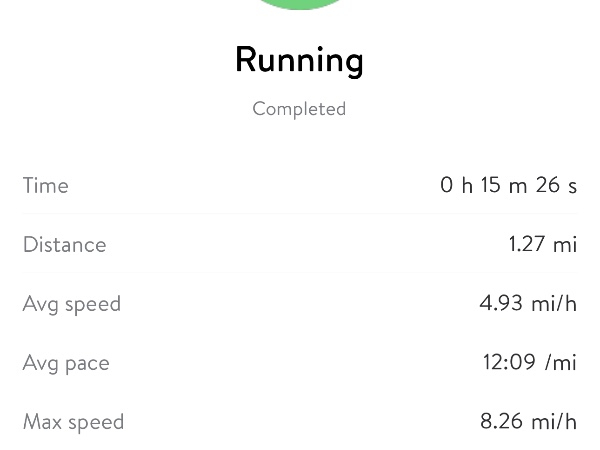This screenshot has height=450, width=600.
Task: Click the Avg speed label
Action: click(71, 304)
